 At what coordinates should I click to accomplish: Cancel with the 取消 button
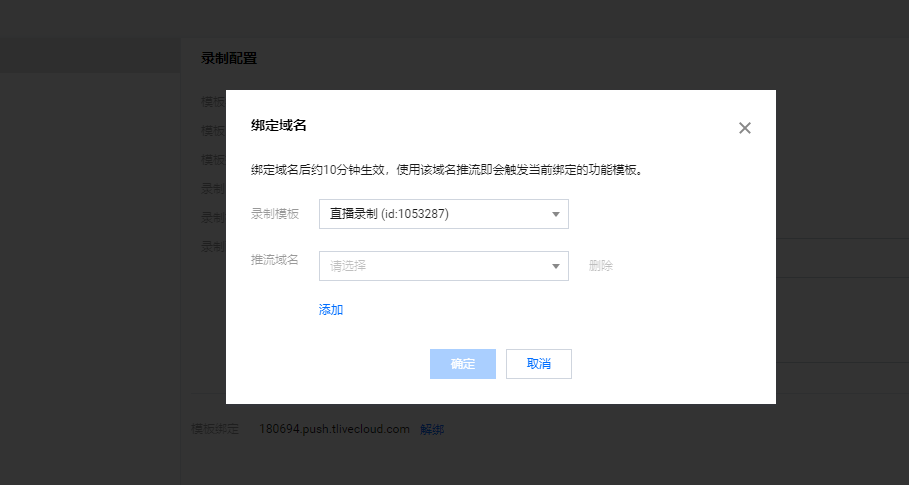[x=539, y=364]
